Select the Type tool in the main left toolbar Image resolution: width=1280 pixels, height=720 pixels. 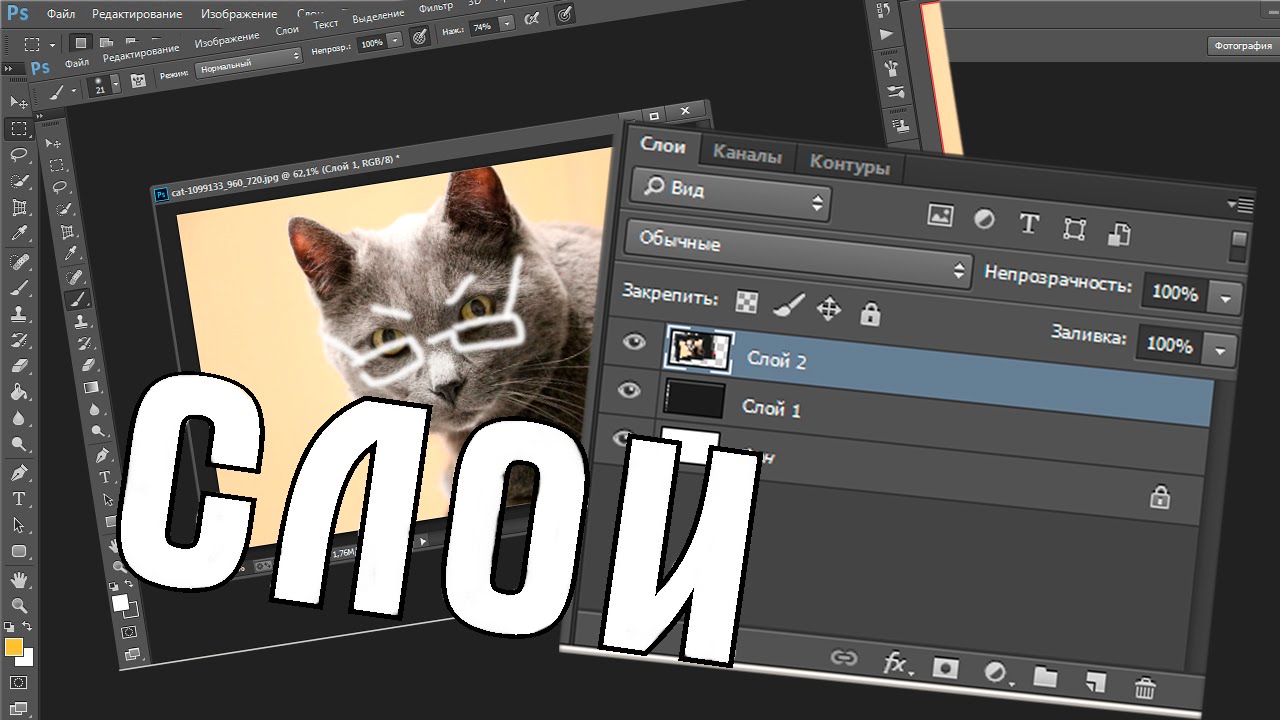(x=18, y=499)
